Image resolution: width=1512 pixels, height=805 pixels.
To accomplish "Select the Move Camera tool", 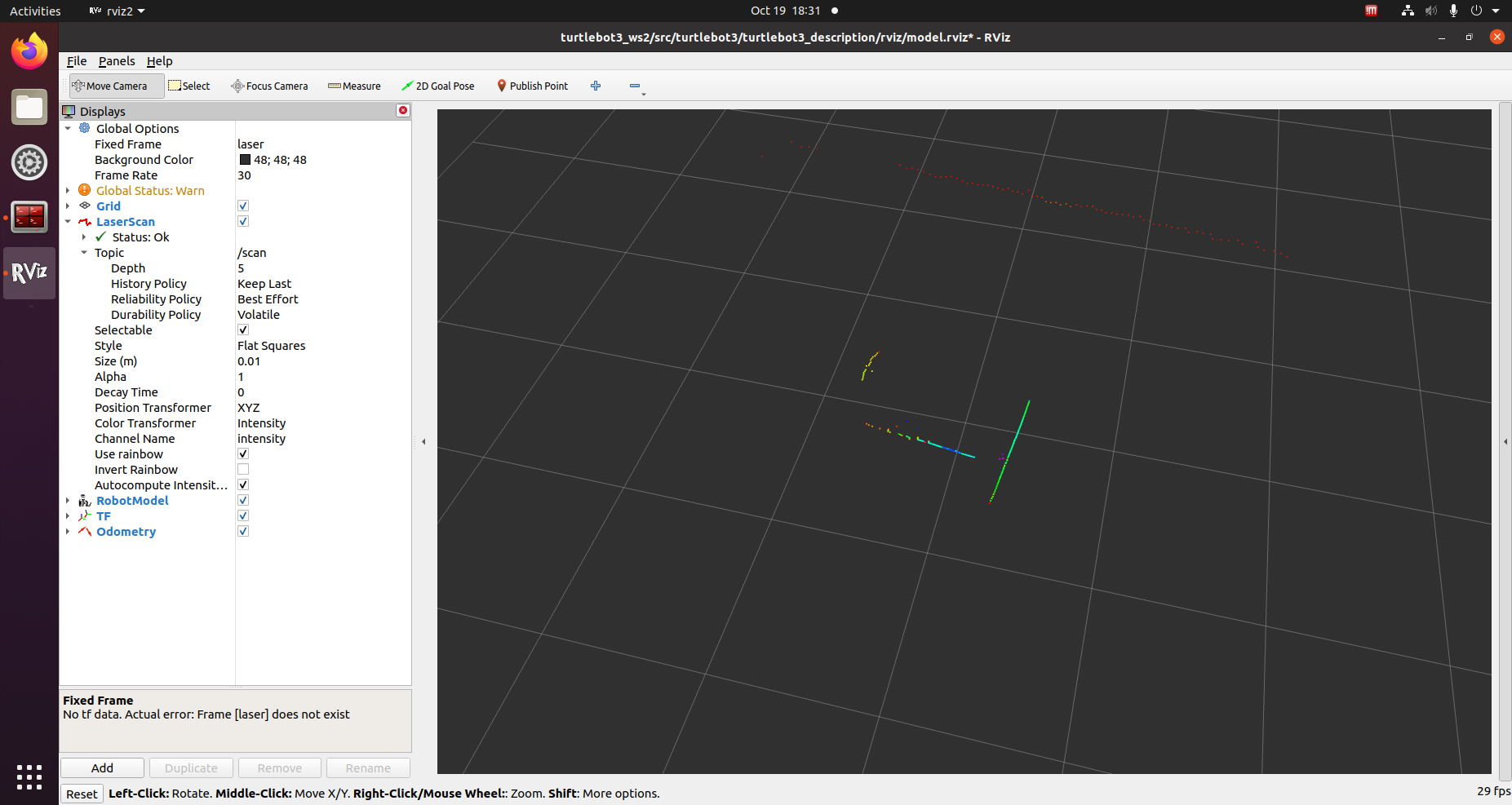I will tap(117, 86).
